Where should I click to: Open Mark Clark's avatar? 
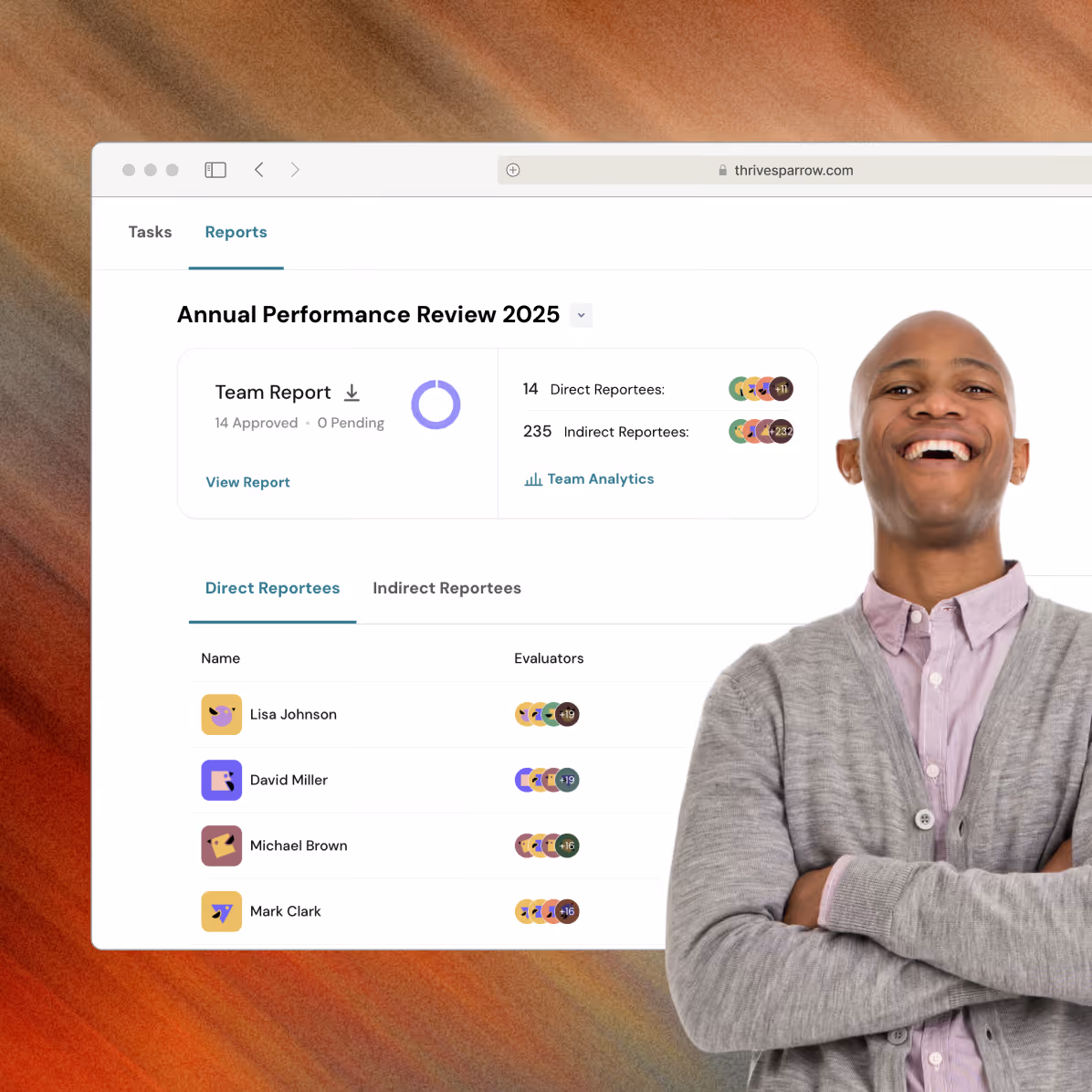(222, 911)
